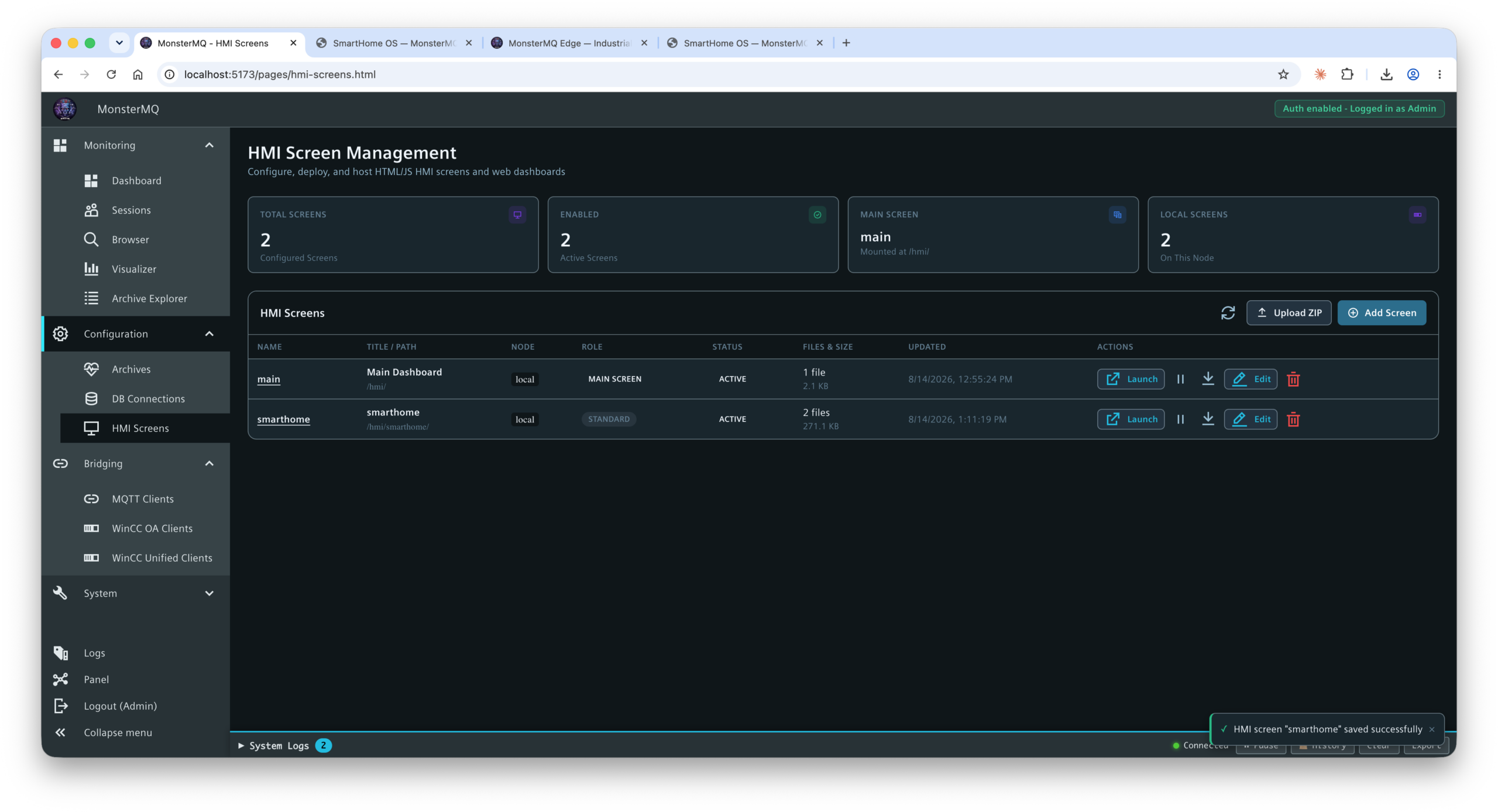Edit the smarthome screen
The width and height of the screenshot is (1498, 812).
[x=1250, y=419]
